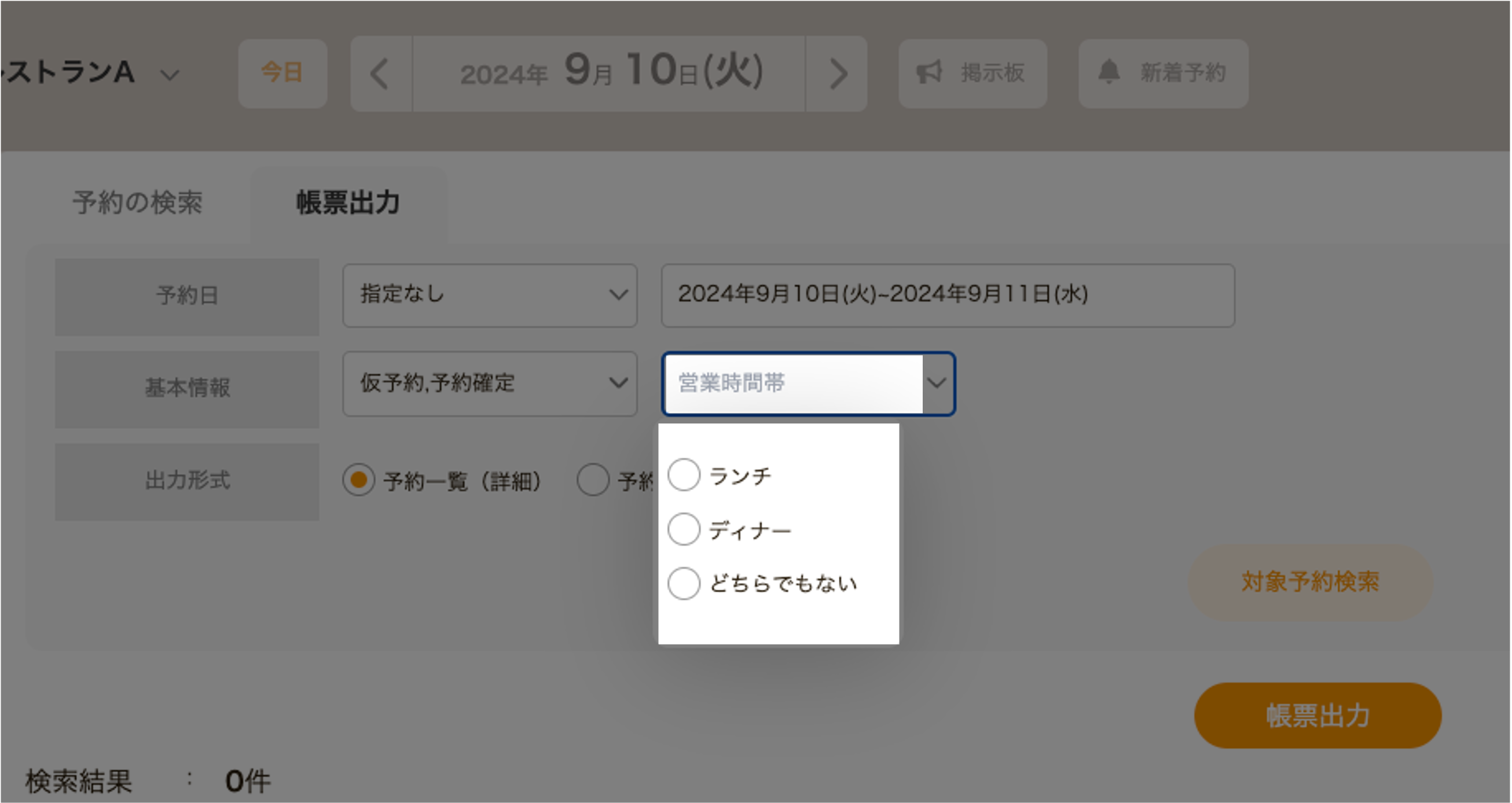Click the reservation date range field
This screenshot has height=803, width=1512.
(948, 295)
